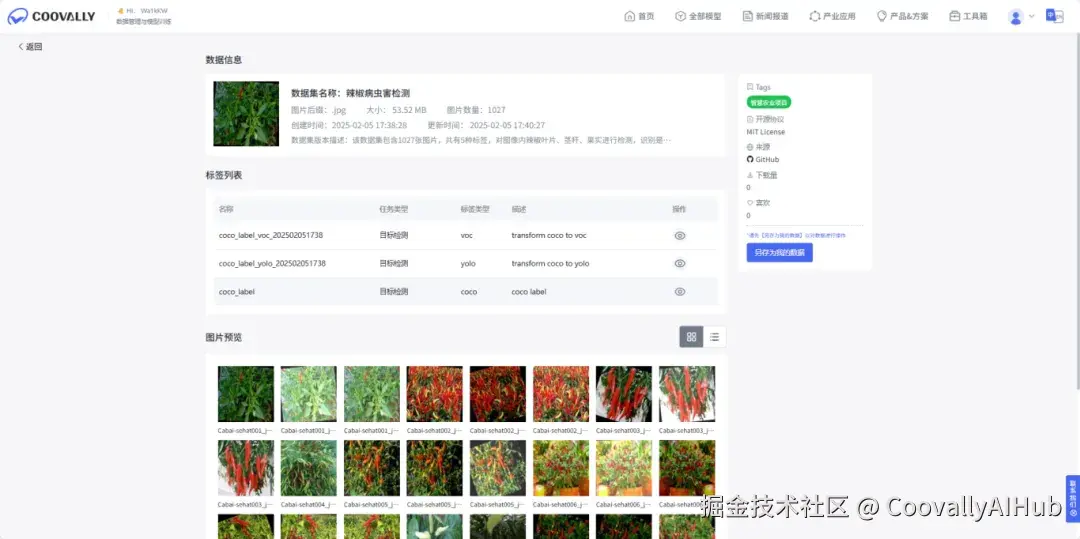Image resolution: width=1080 pixels, height=539 pixels.
Task: Click the 标签类型 column header
Action: pyautogui.click(x=475, y=209)
